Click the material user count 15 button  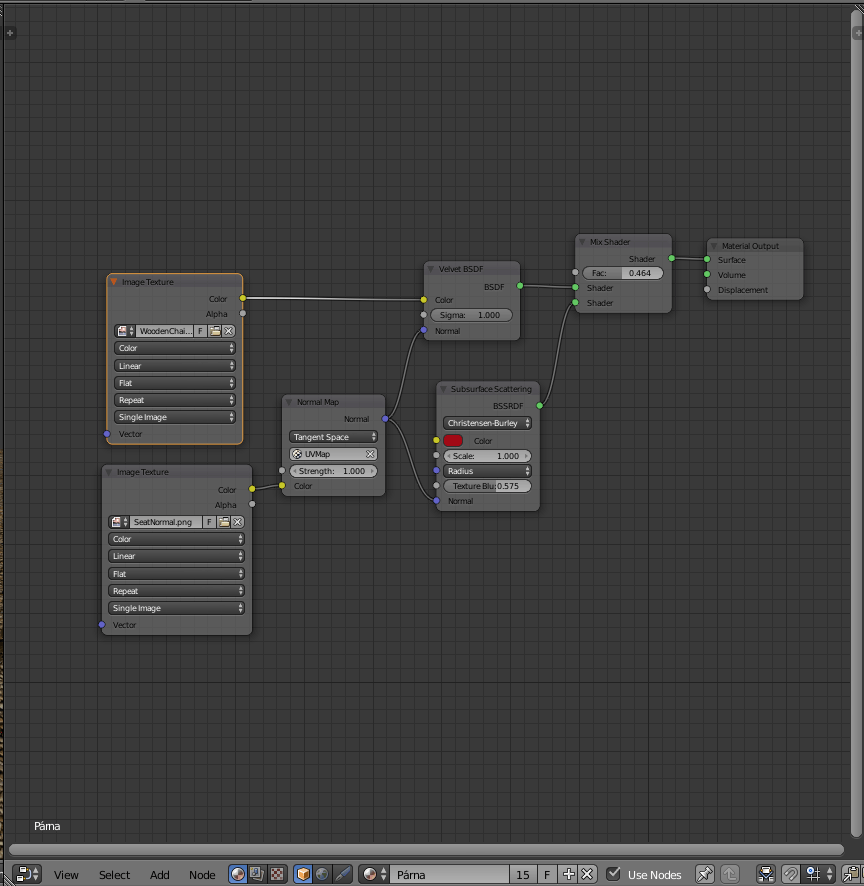tap(522, 874)
